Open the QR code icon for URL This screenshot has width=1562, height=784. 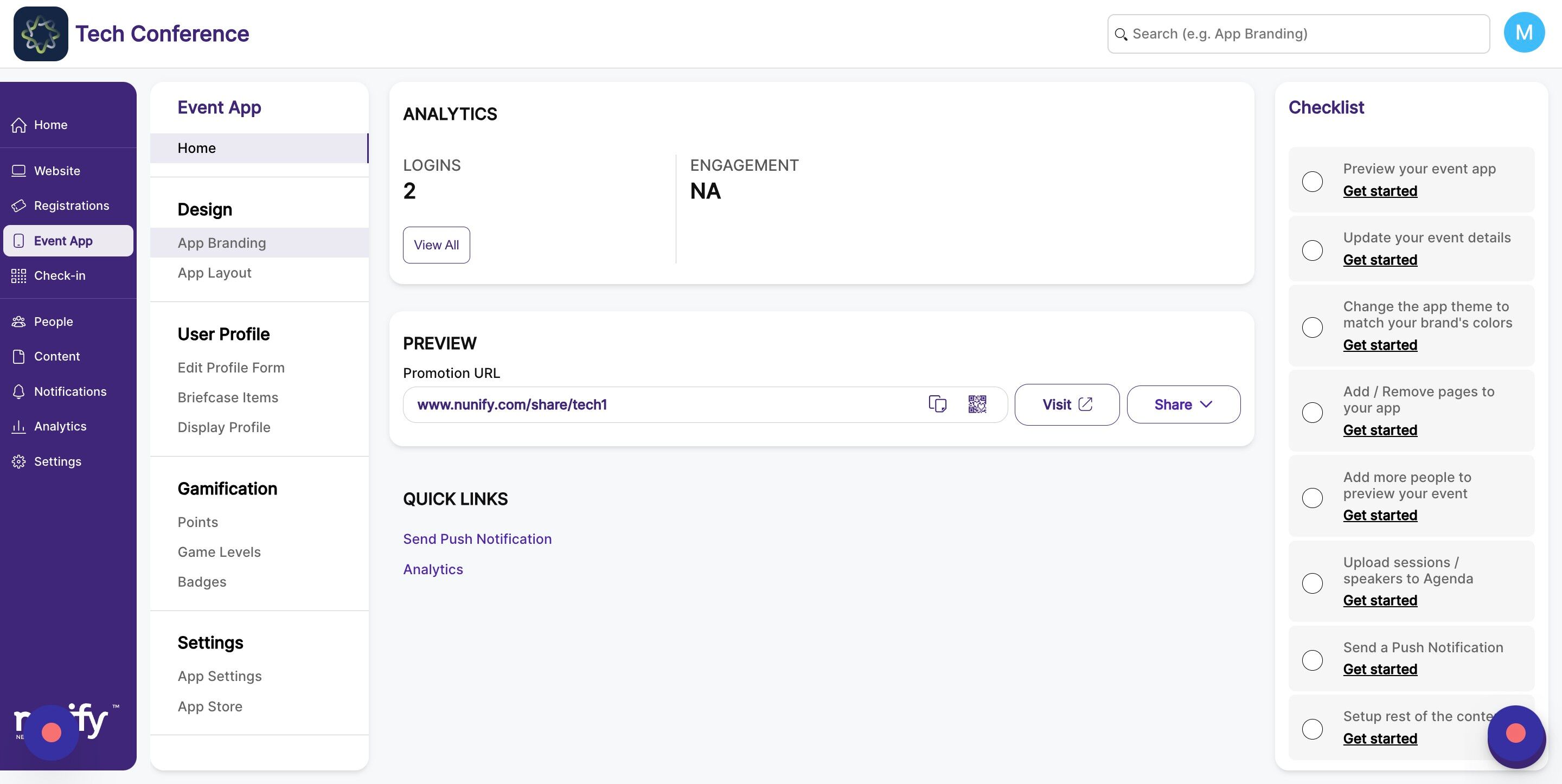click(x=977, y=404)
